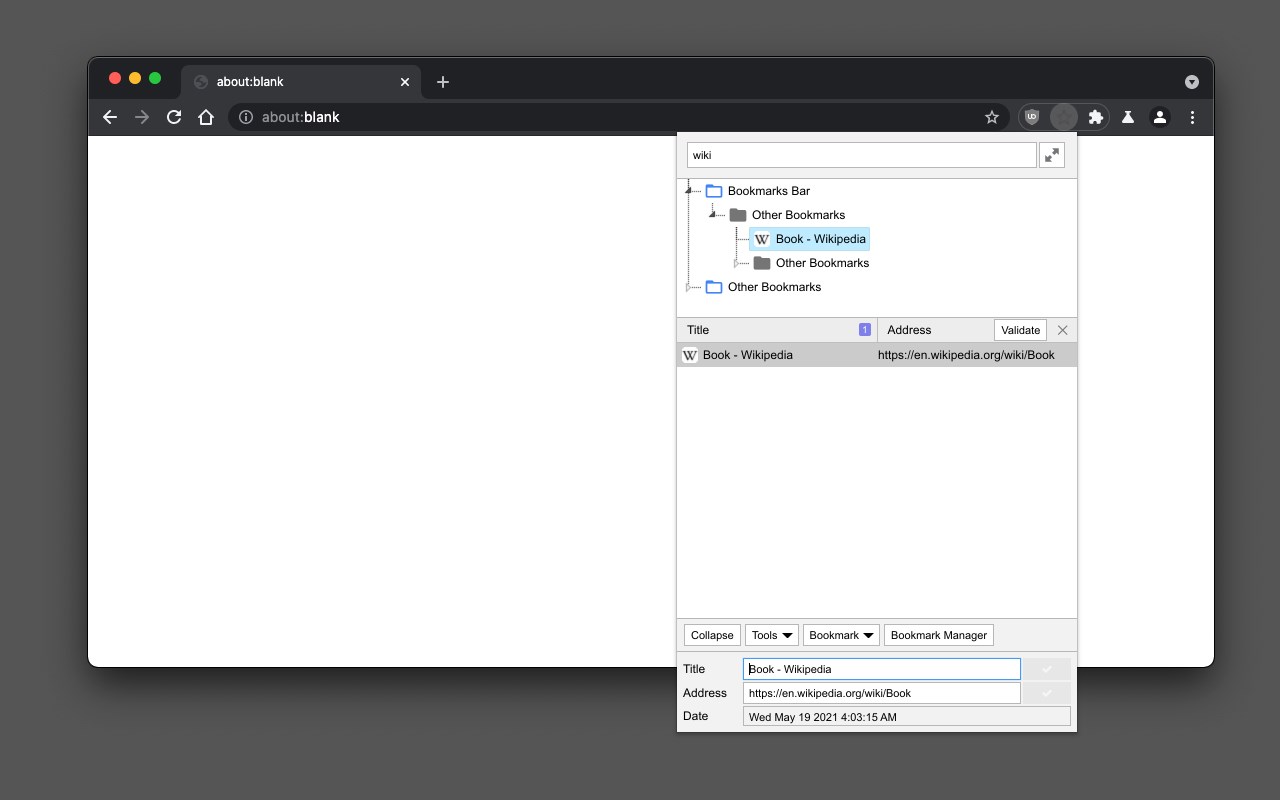Focus the Title input field
1280x800 pixels.
(882, 669)
